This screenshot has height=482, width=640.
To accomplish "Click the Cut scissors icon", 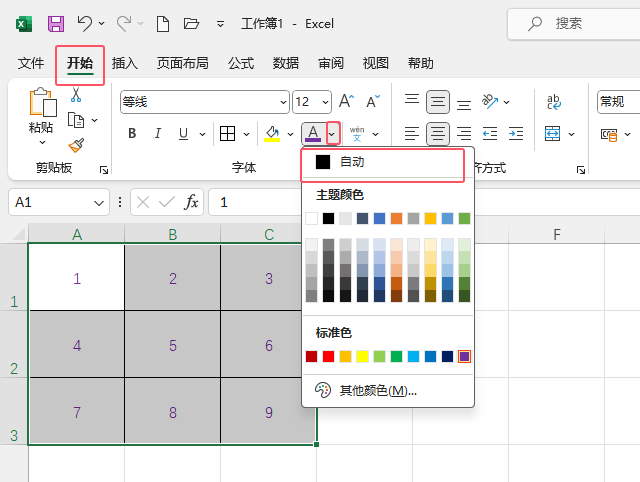I will tap(76, 95).
